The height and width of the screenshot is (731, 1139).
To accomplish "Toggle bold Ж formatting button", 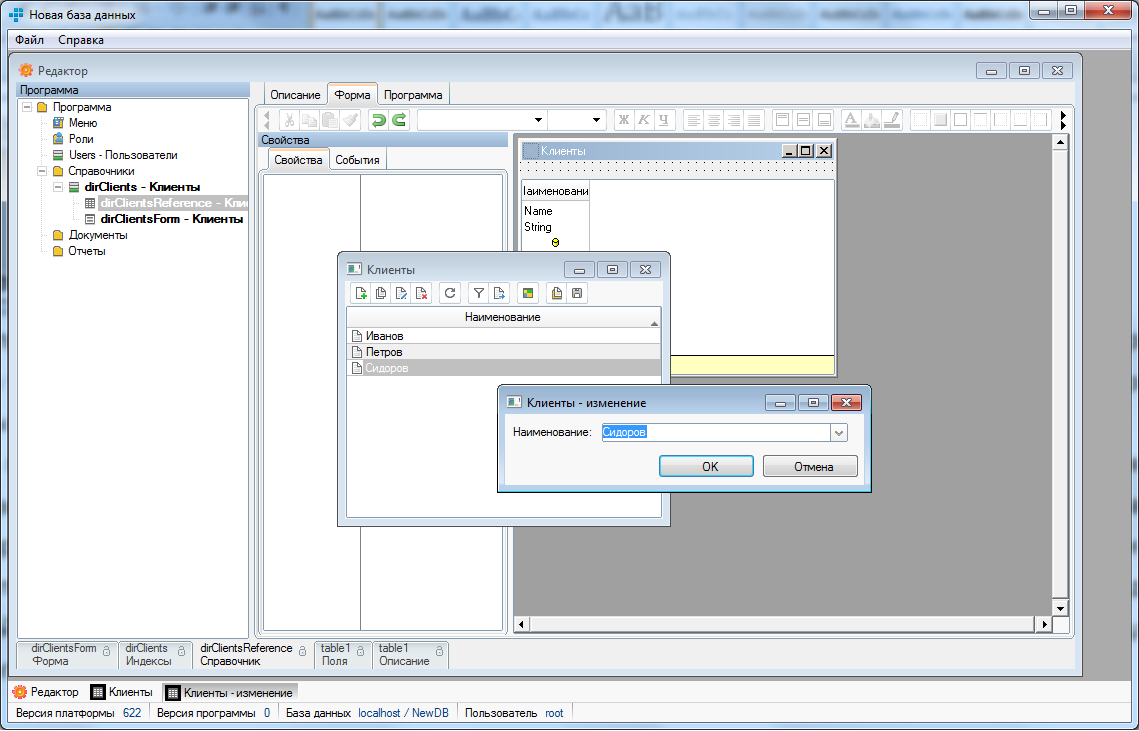I will pyautogui.click(x=623, y=120).
